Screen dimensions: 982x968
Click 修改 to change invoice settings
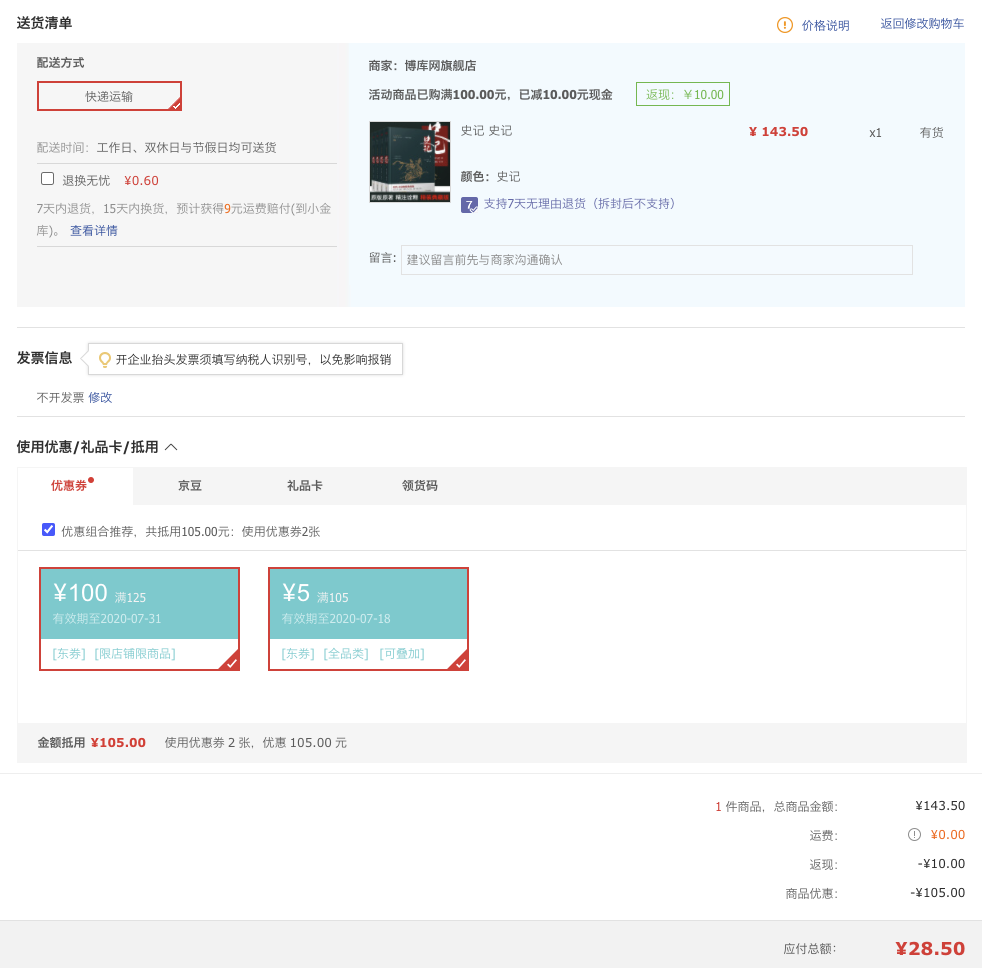click(x=100, y=398)
